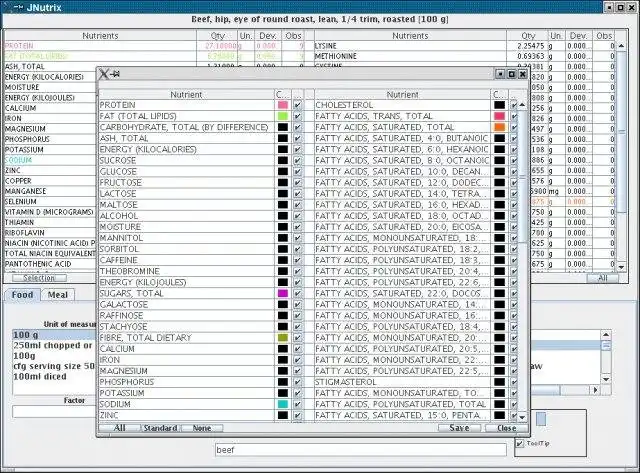Click the RIBOFLAVIN row in main window

coord(50,233)
